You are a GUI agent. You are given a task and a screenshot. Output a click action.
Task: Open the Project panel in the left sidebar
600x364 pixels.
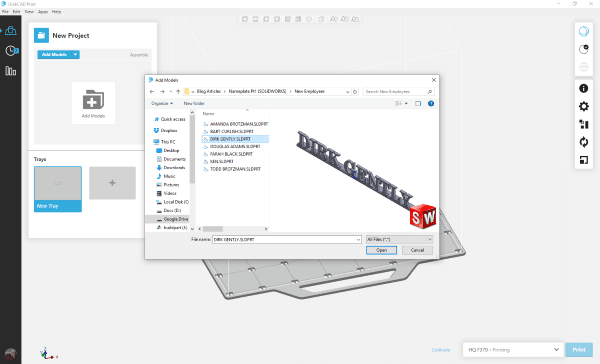pyautogui.click(x=10, y=31)
